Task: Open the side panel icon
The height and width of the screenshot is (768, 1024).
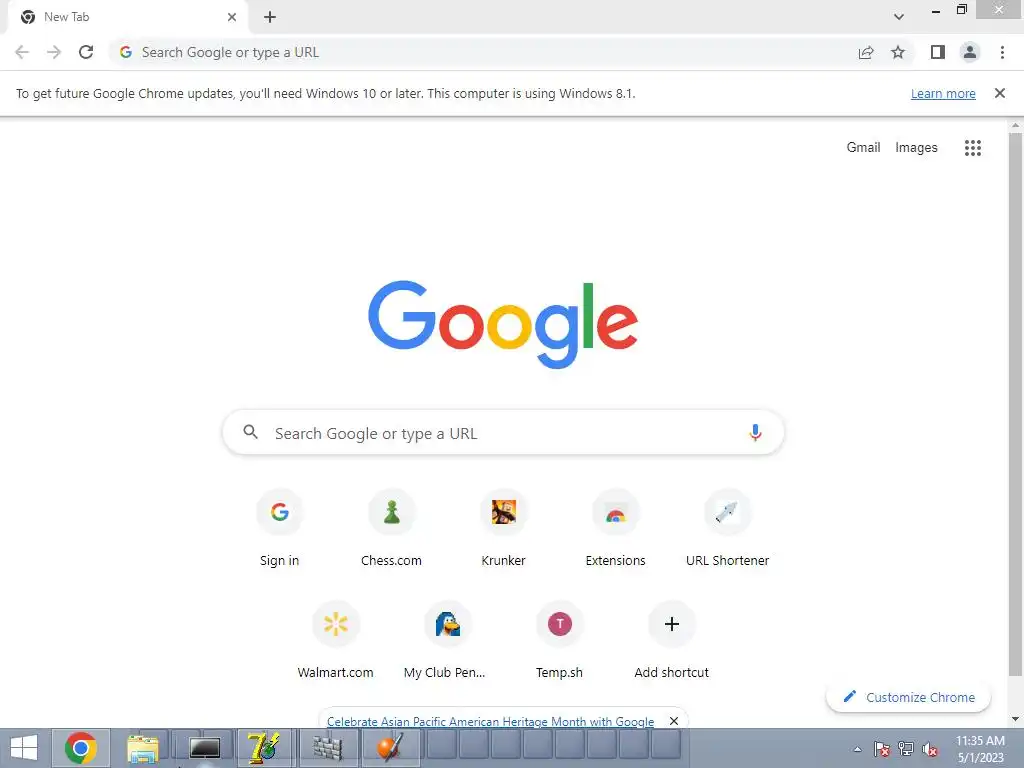Action: click(x=938, y=52)
